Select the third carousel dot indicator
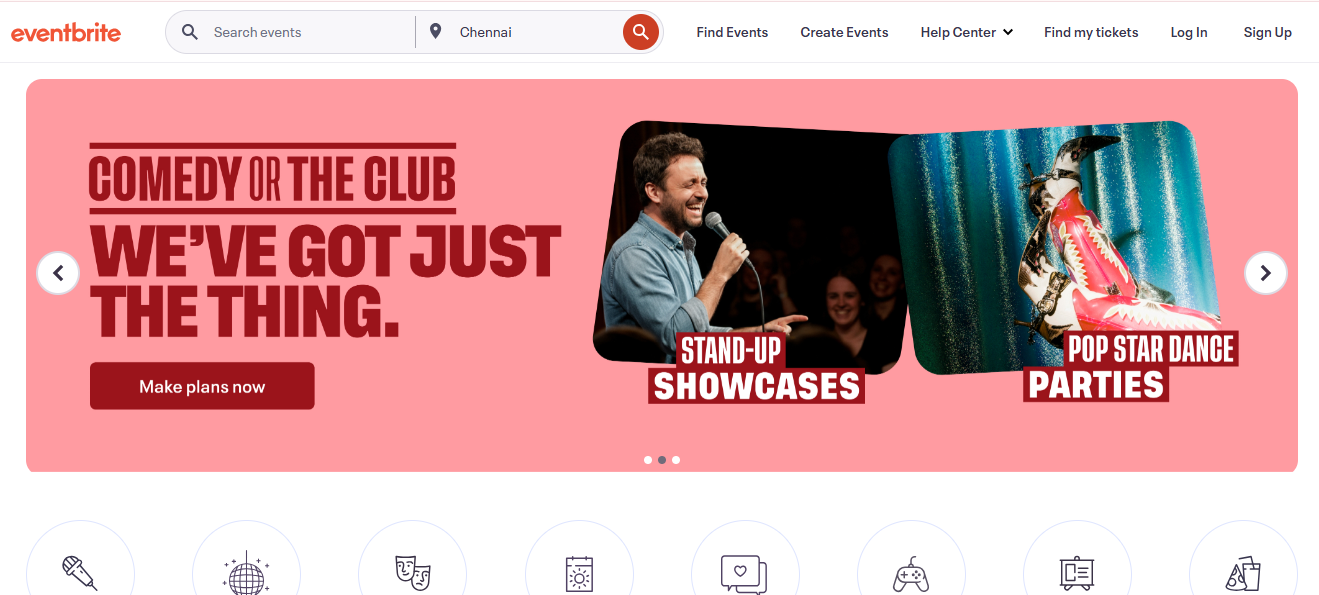 pyautogui.click(x=675, y=460)
